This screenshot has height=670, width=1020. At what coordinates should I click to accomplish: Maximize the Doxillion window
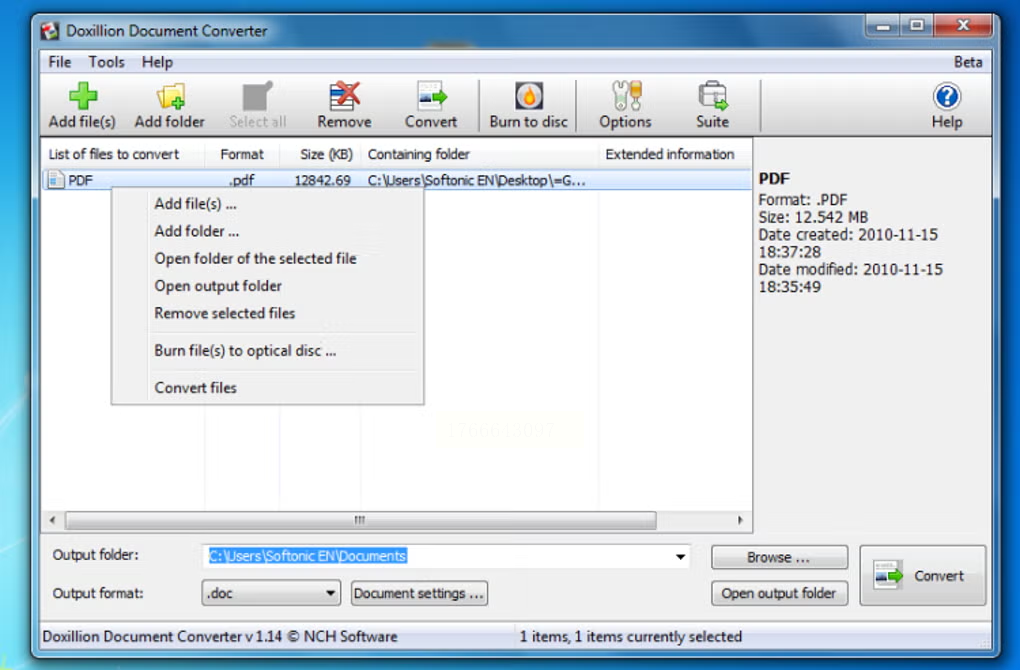917,26
